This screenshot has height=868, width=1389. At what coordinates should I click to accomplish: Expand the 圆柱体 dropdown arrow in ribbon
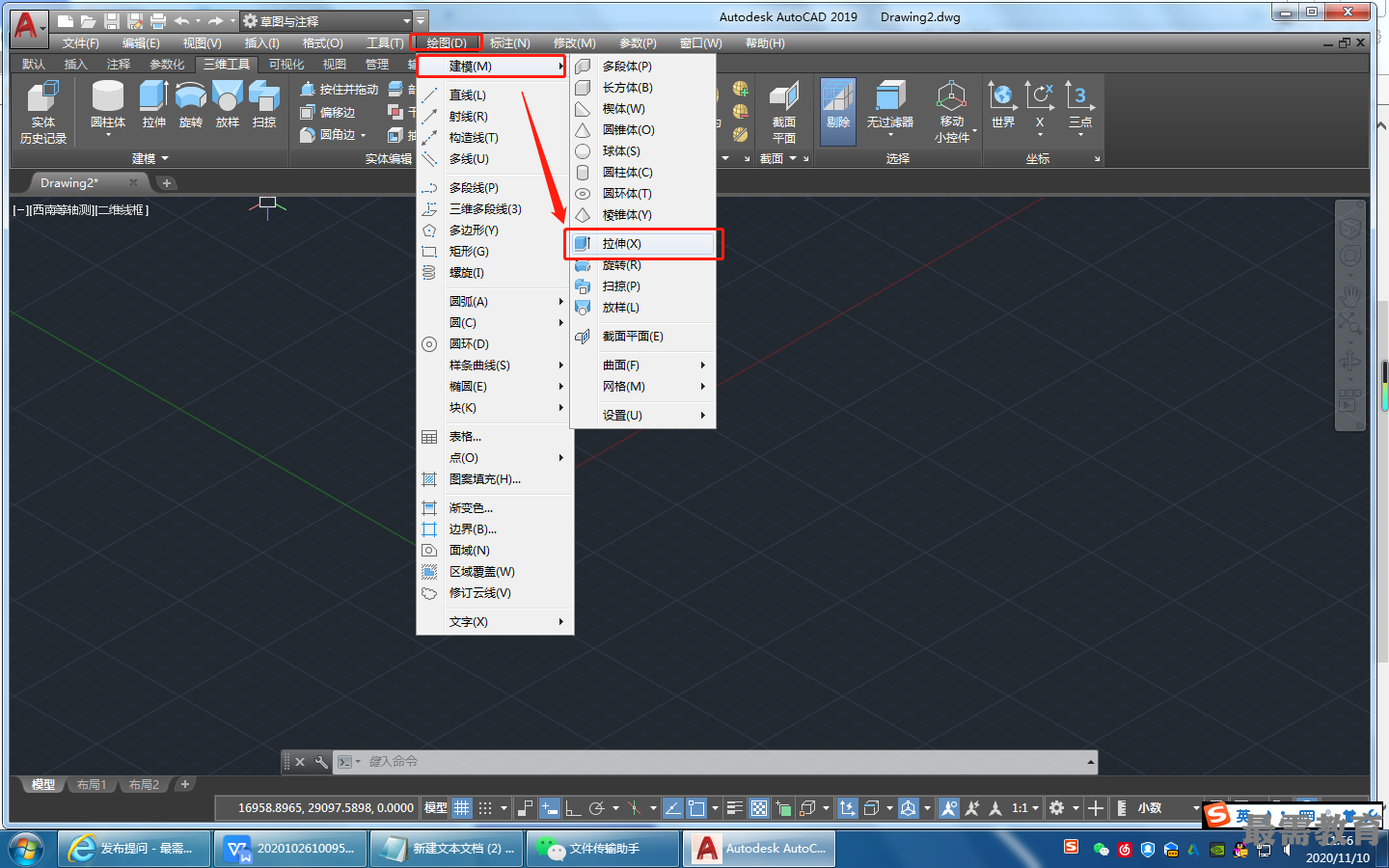pos(108,135)
